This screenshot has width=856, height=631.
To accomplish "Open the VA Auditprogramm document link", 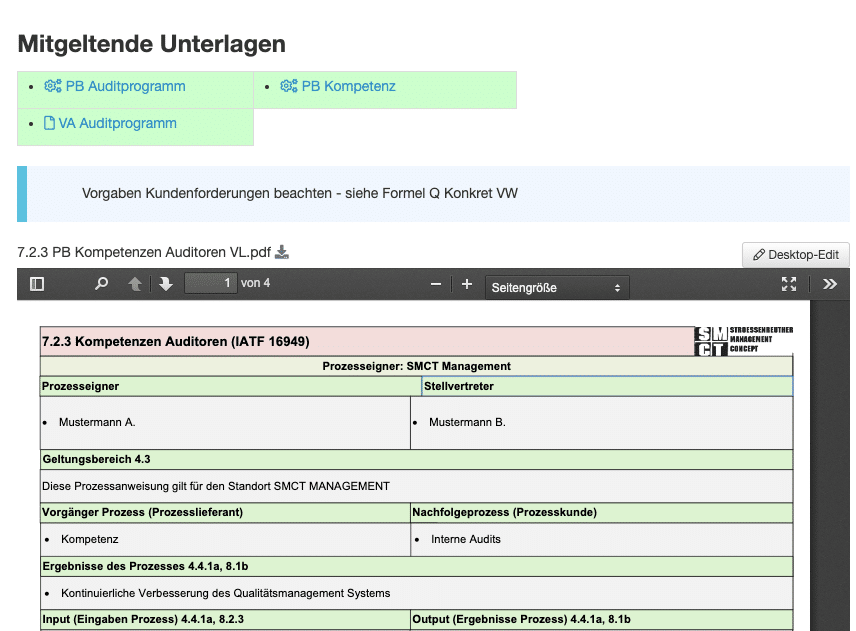I will click(x=117, y=123).
